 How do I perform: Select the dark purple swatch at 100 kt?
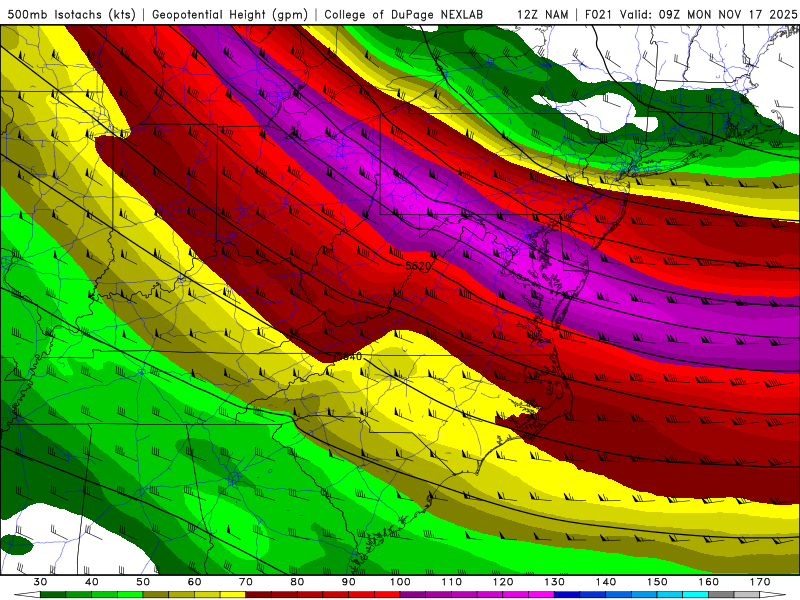pos(413,594)
